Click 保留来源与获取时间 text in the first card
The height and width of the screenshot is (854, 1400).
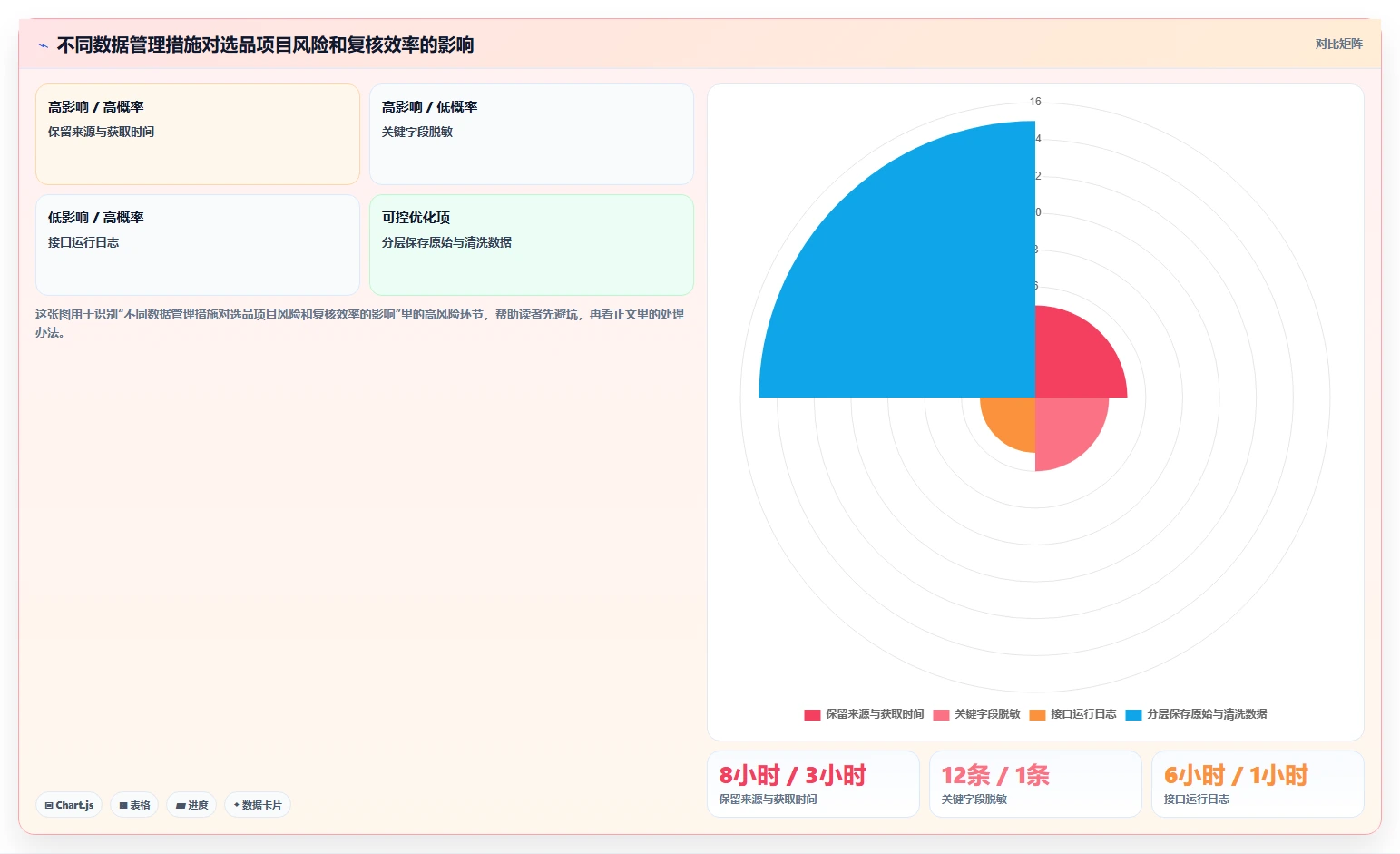click(101, 132)
